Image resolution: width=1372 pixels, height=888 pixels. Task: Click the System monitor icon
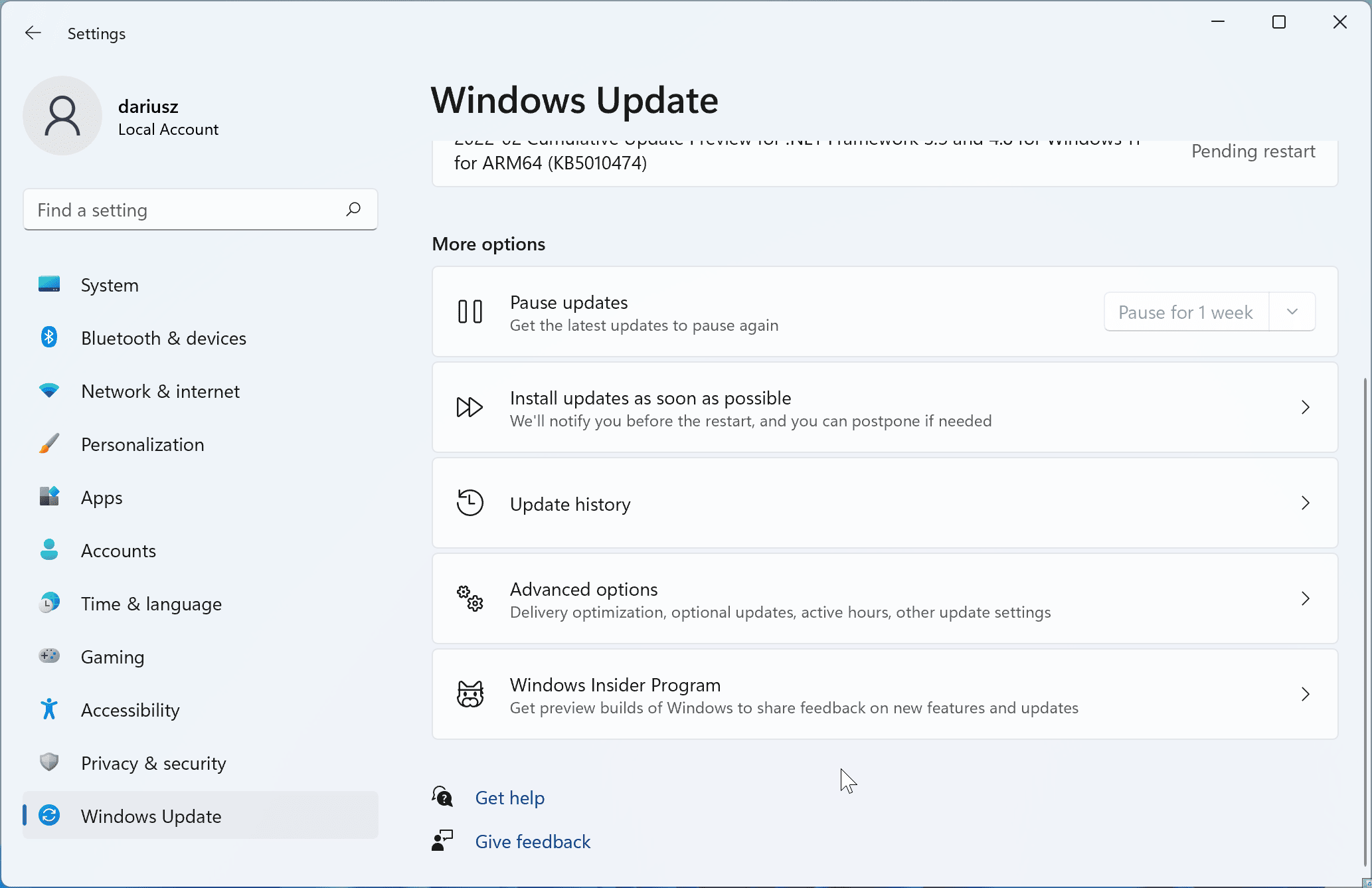[x=49, y=284]
